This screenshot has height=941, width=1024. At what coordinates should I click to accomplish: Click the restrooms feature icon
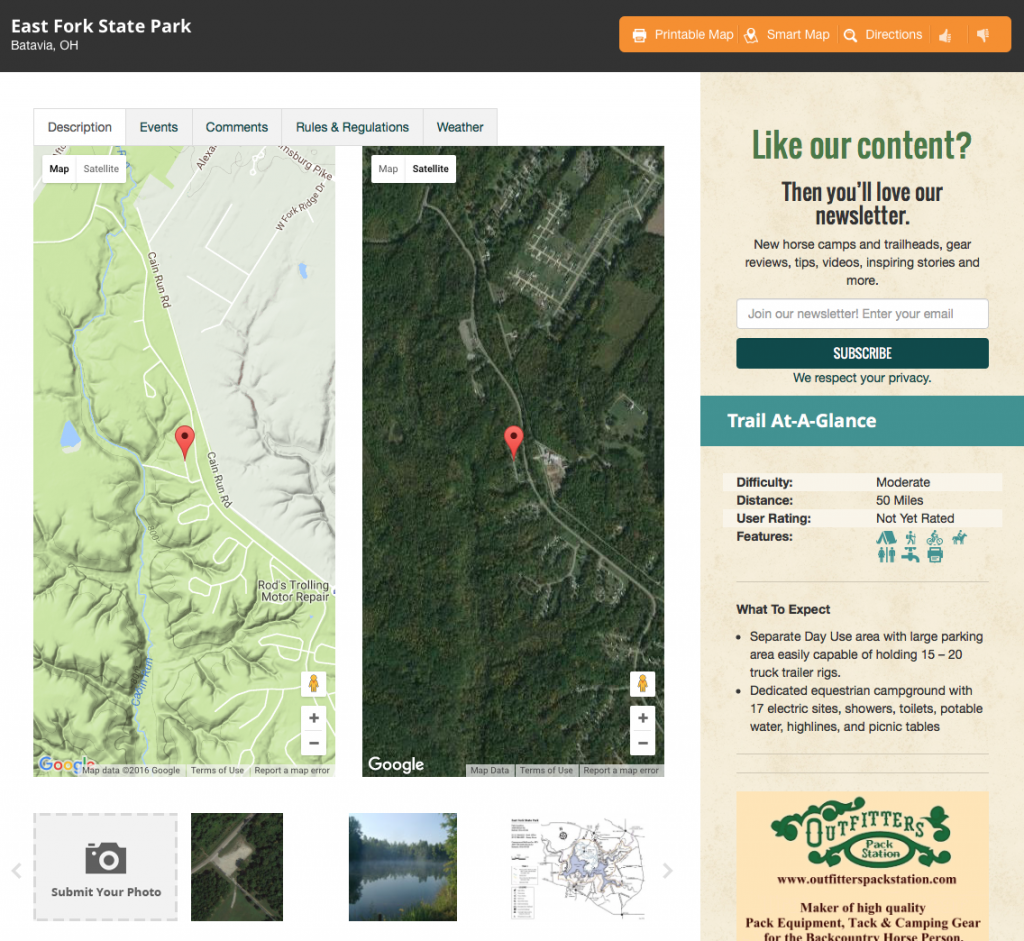coord(887,553)
